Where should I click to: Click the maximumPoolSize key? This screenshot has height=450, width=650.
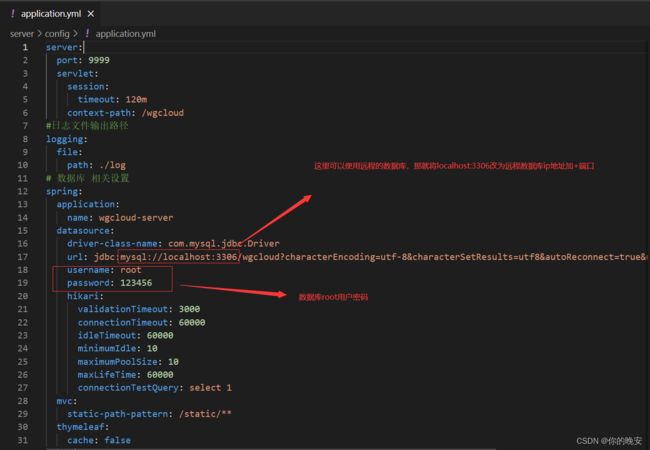pos(120,362)
